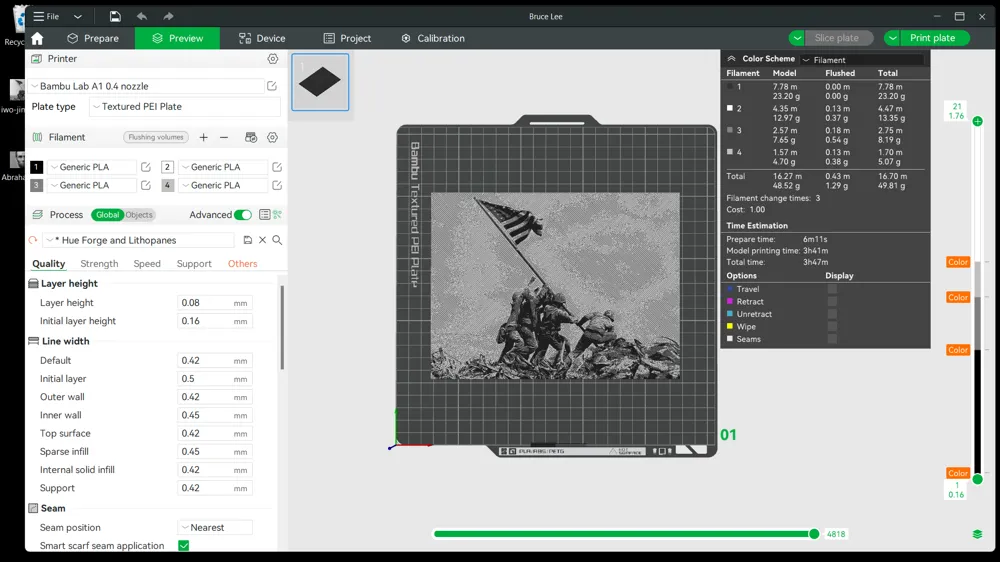Open the printer selection dropdown
The height and width of the screenshot is (562, 1000).
coord(145,86)
